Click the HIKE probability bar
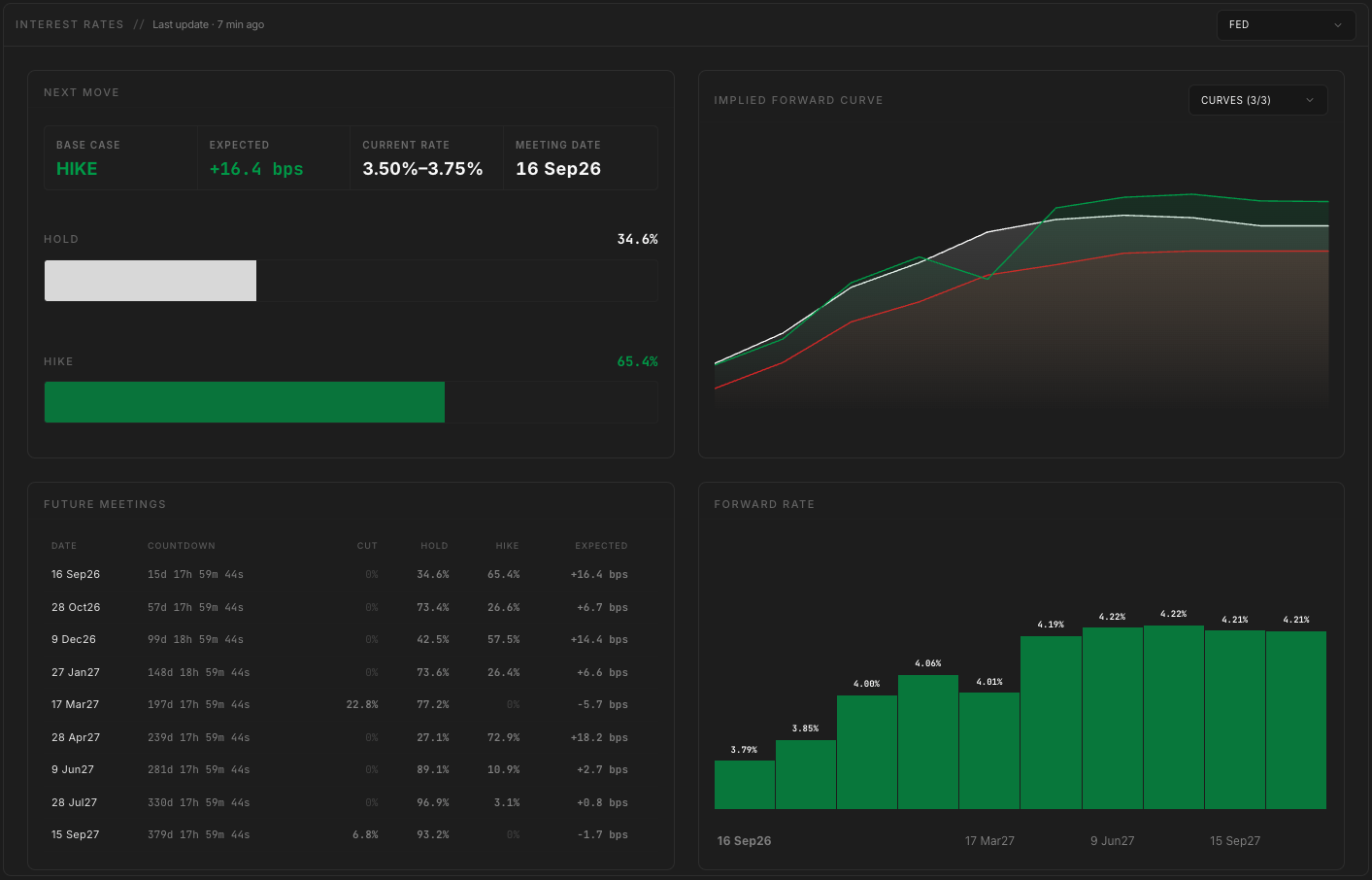The width and height of the screenshot is (1372, 880). 351,402
